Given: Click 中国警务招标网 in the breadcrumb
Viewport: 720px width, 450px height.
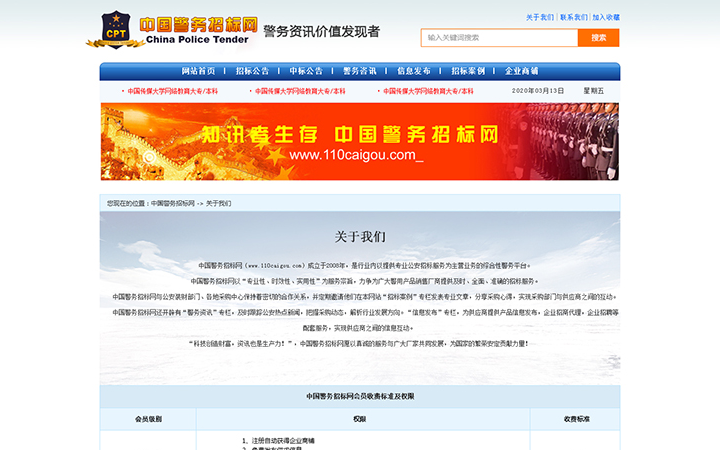Looking at the screenshot, I should [x=173, y=203].
